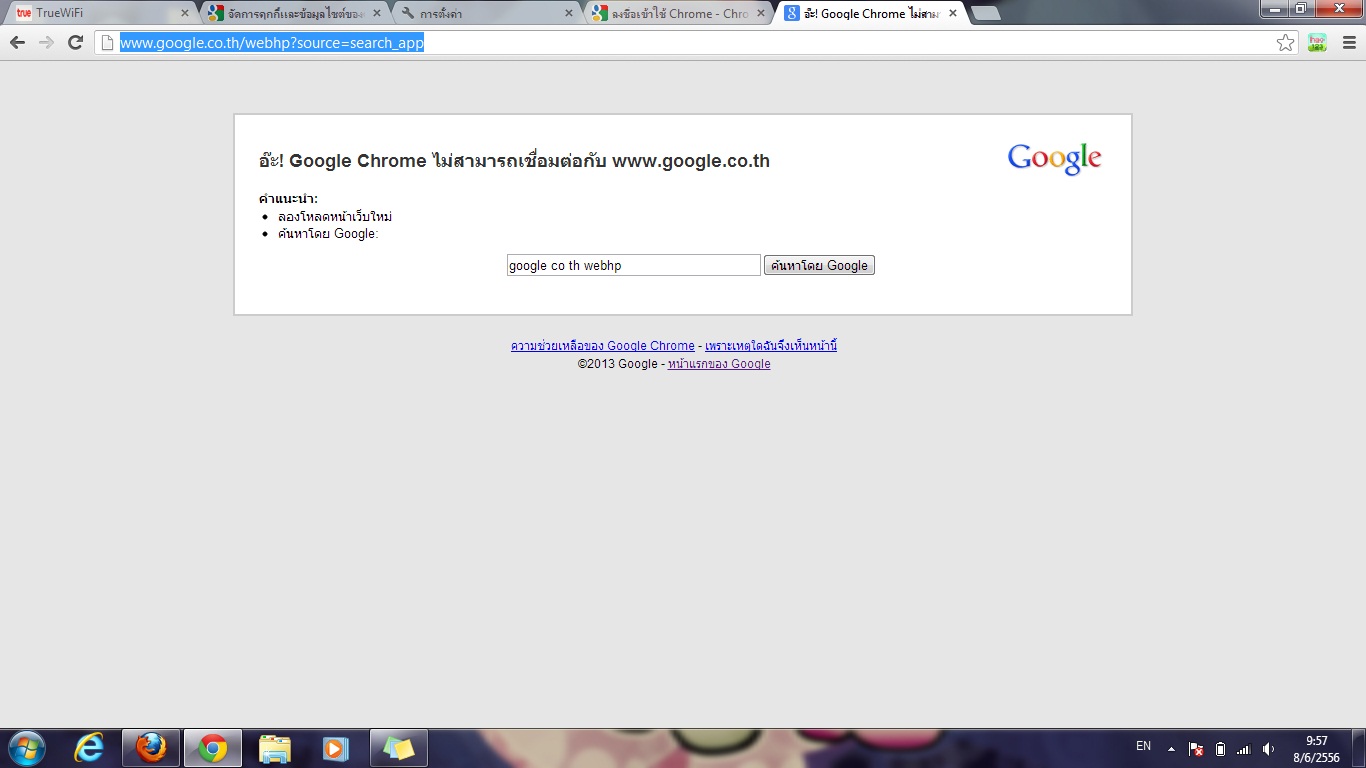Open the sticky notes taskbar icon
Screen dimensions: 1366x768
[x=398, y=748]
